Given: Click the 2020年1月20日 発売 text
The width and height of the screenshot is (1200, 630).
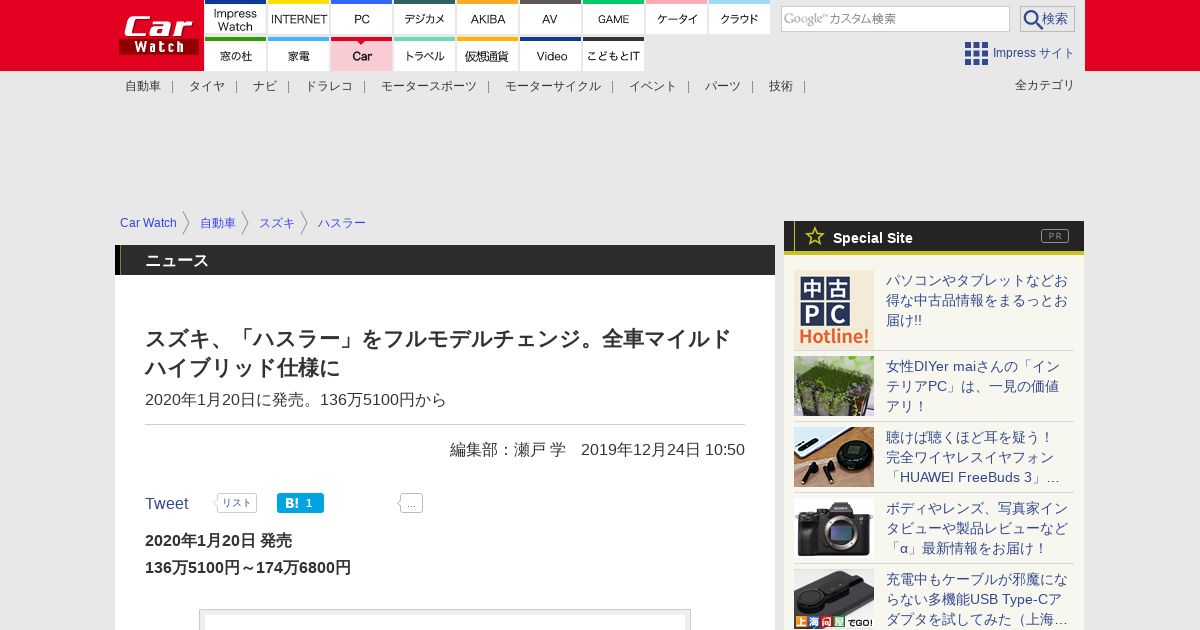Looking at the screenshot, I should click(218, 541).
